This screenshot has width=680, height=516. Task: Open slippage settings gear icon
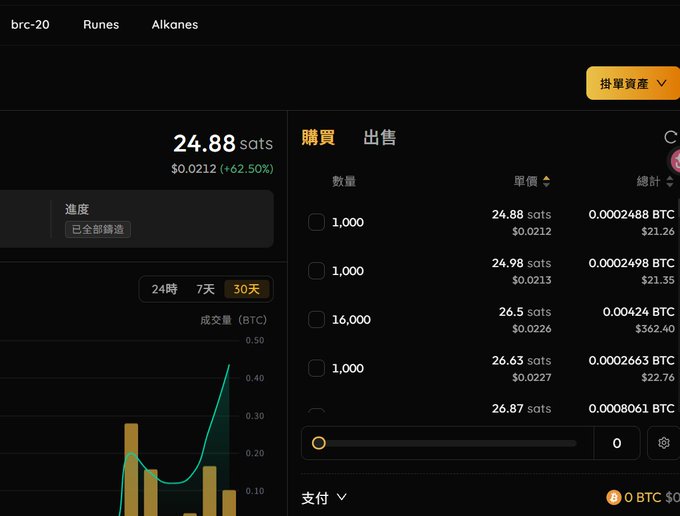point(664,443)
